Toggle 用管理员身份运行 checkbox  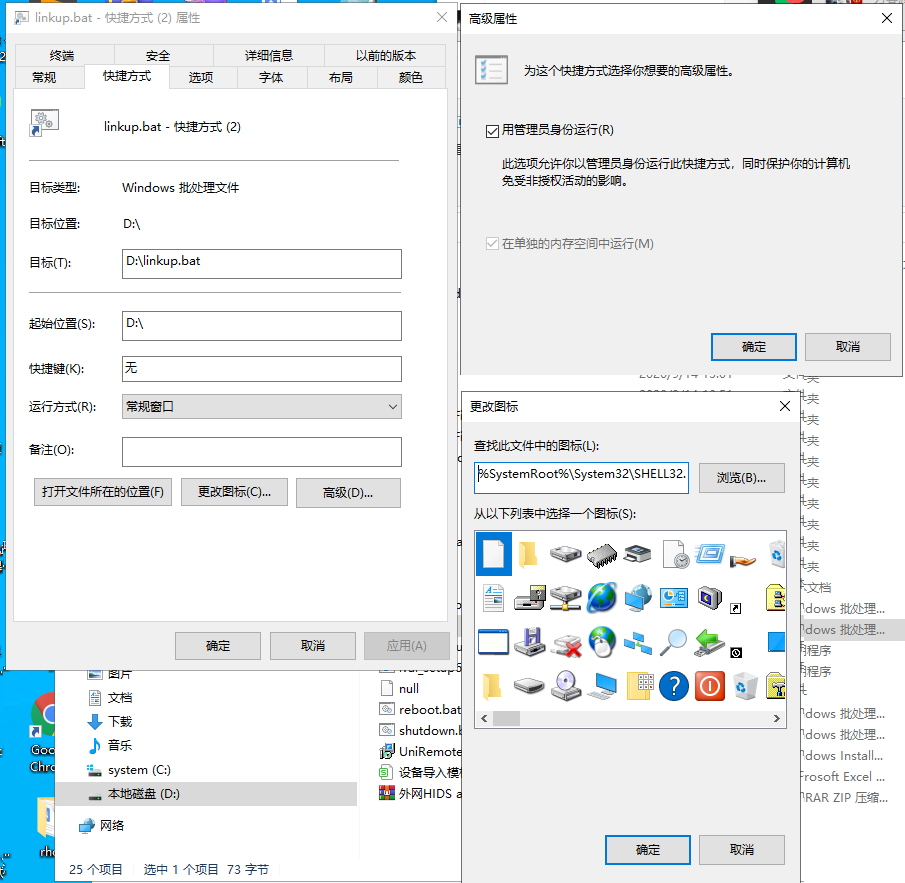pos(492,131)
